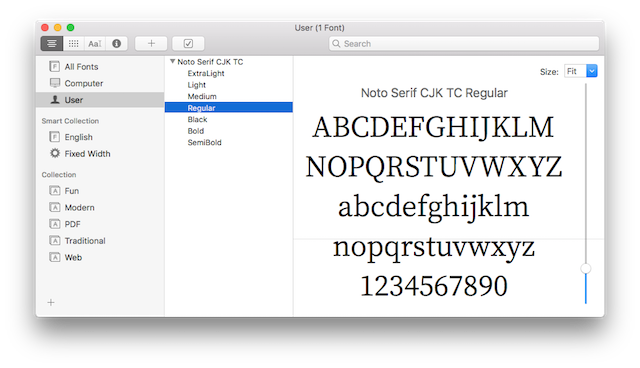
Task: Choose the ExtraLight typeface style
Action: click(206, 73)
